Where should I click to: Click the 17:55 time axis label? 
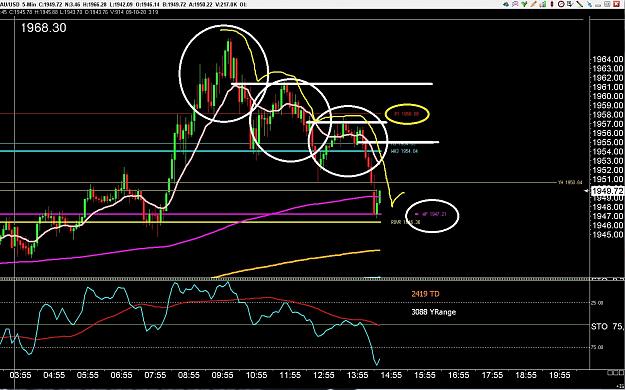492,375
